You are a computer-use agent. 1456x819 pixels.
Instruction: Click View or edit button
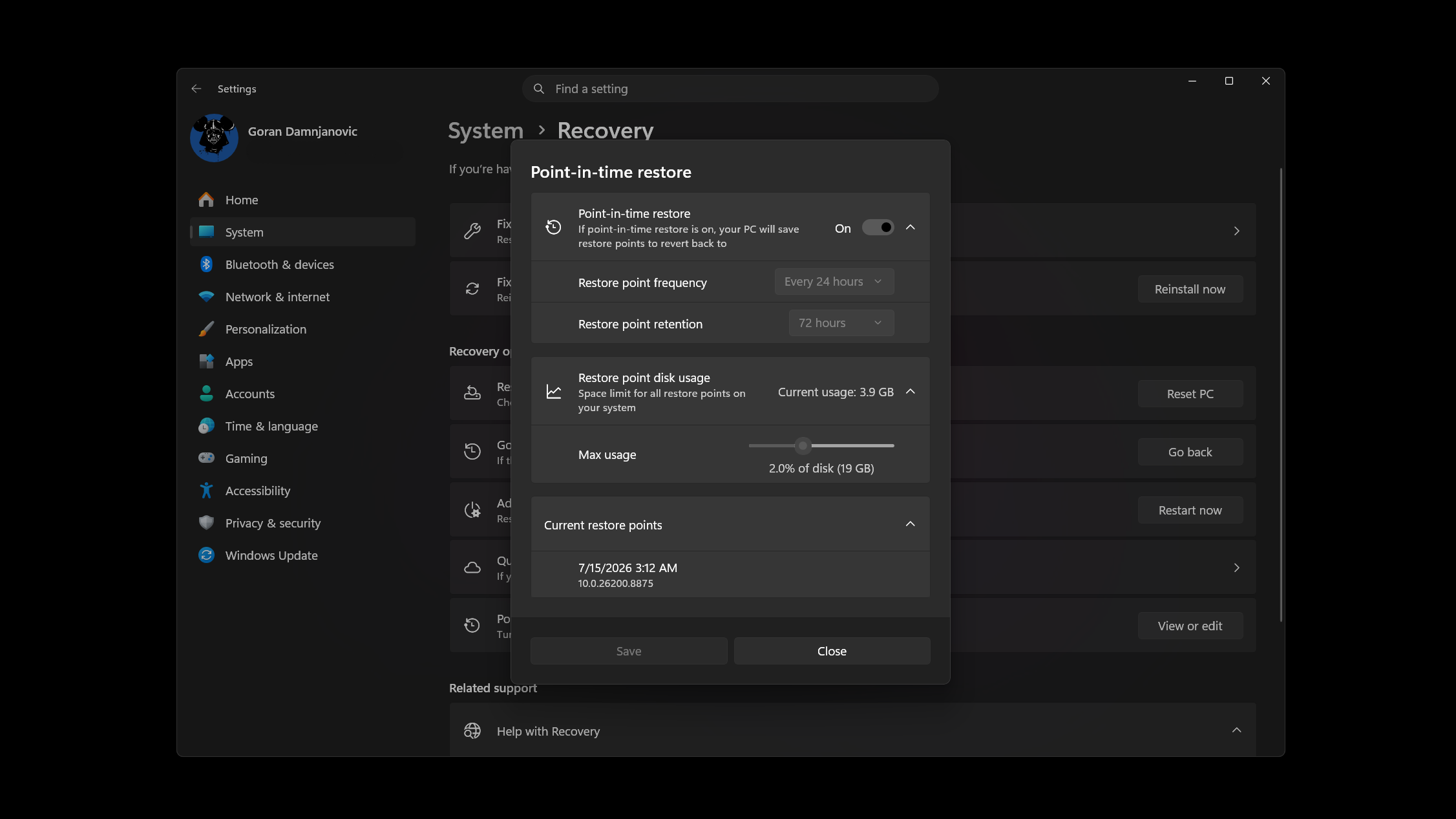[1190, 626]
